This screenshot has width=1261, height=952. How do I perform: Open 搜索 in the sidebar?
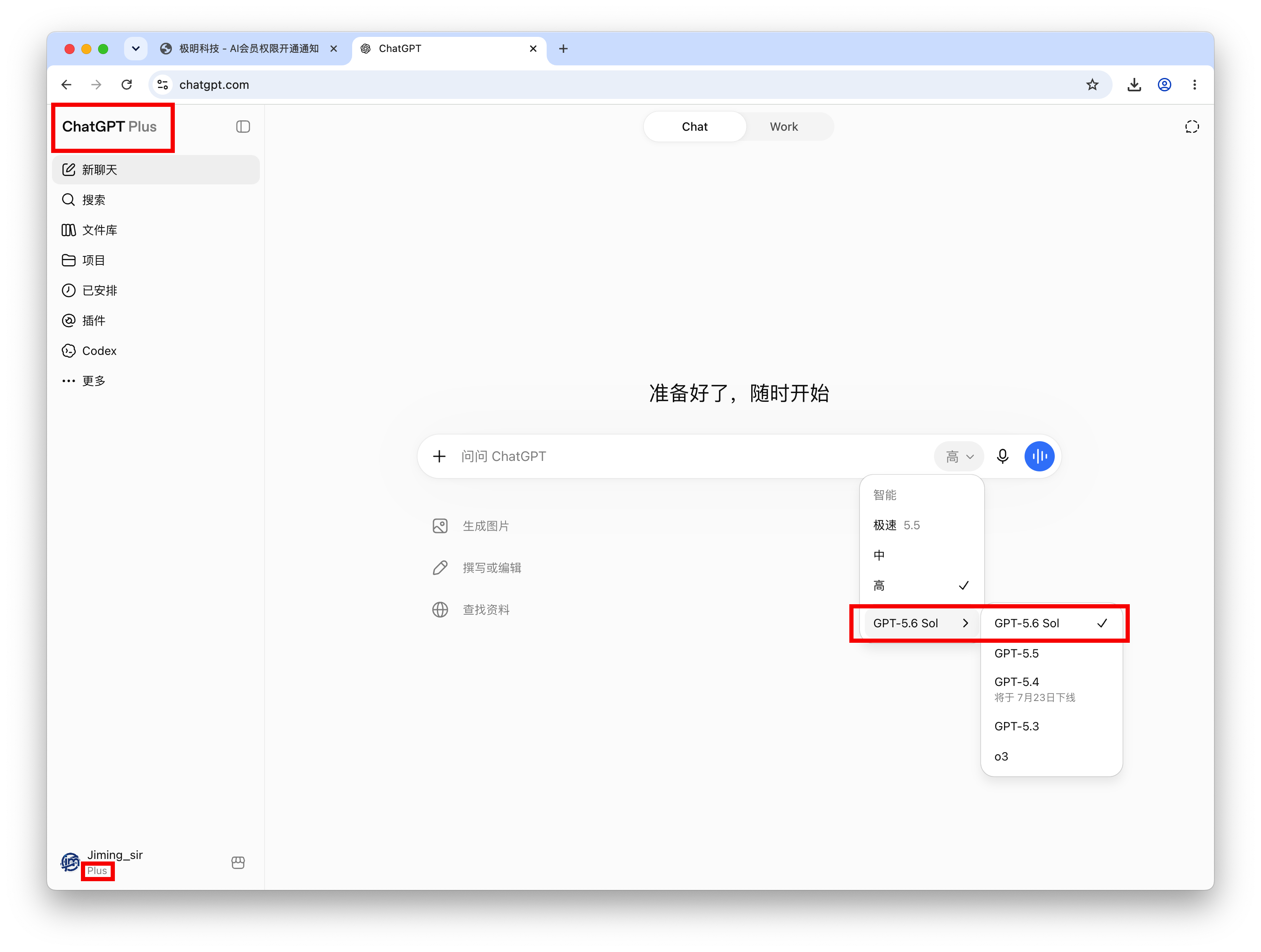(156, 200)
